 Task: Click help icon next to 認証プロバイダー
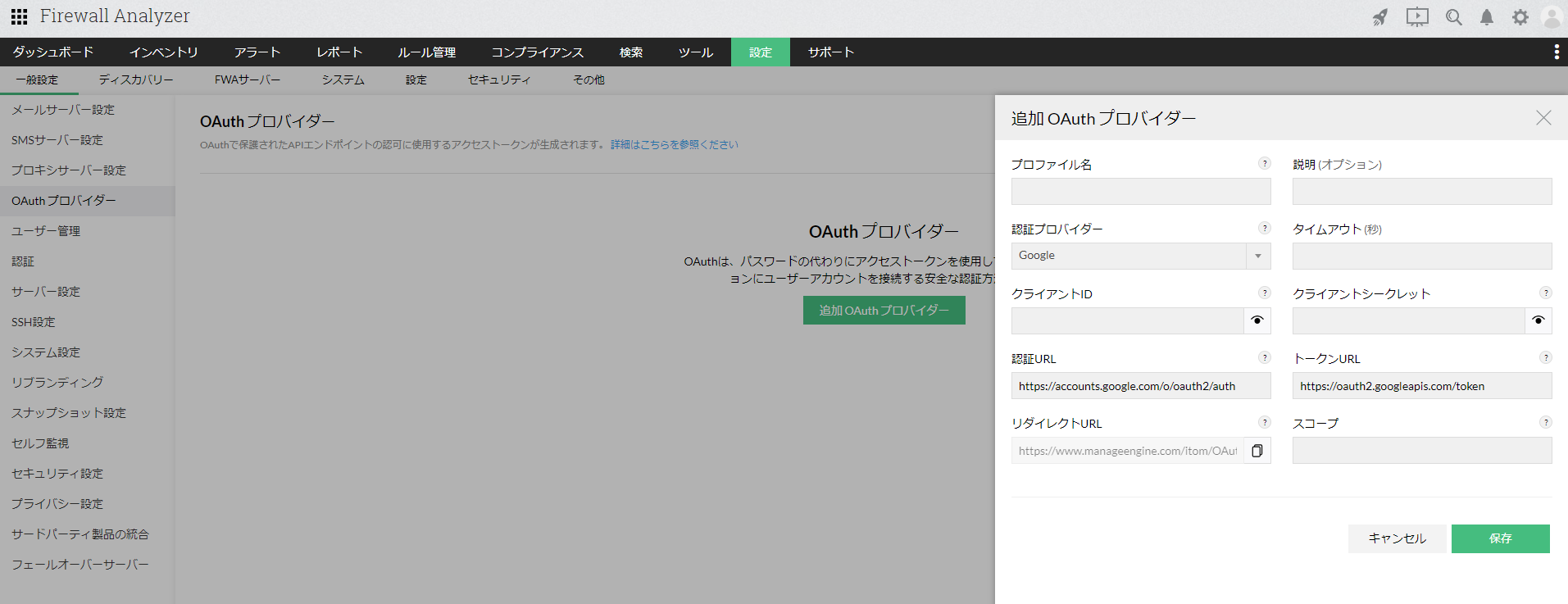coord(1265,228)
